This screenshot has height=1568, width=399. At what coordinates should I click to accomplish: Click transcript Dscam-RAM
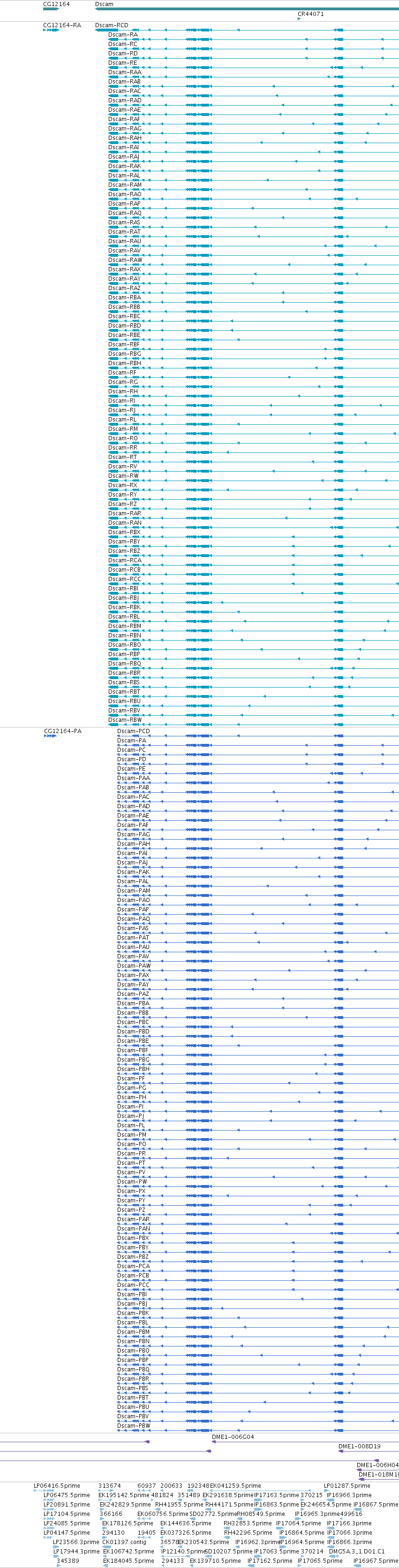[125, 185]
